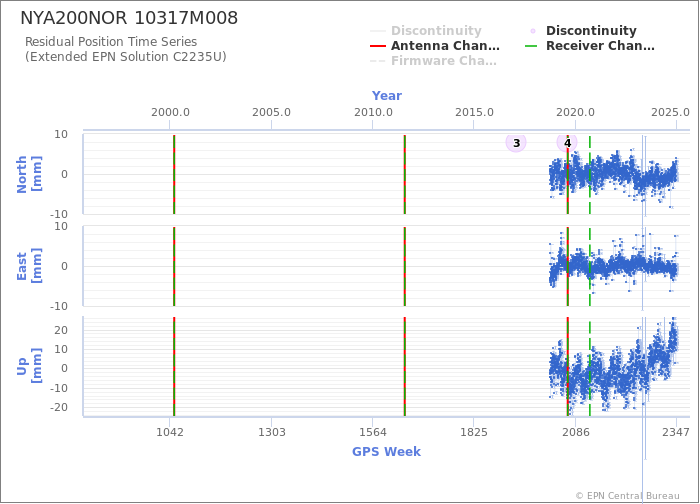Click the red antenna legend line swatch
This screenshot has height=504, width=700.
point(378,46)
